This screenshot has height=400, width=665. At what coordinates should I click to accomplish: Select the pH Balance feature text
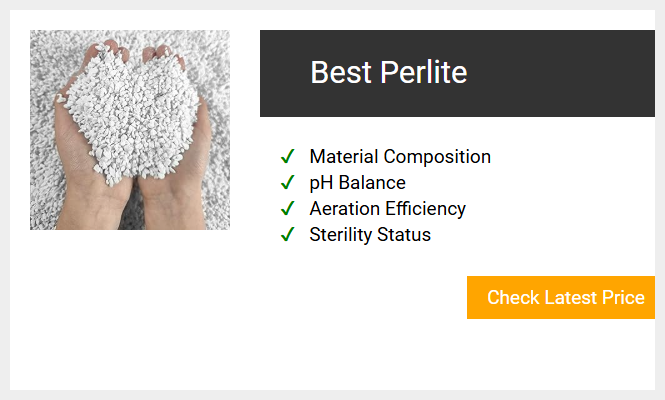358,183
